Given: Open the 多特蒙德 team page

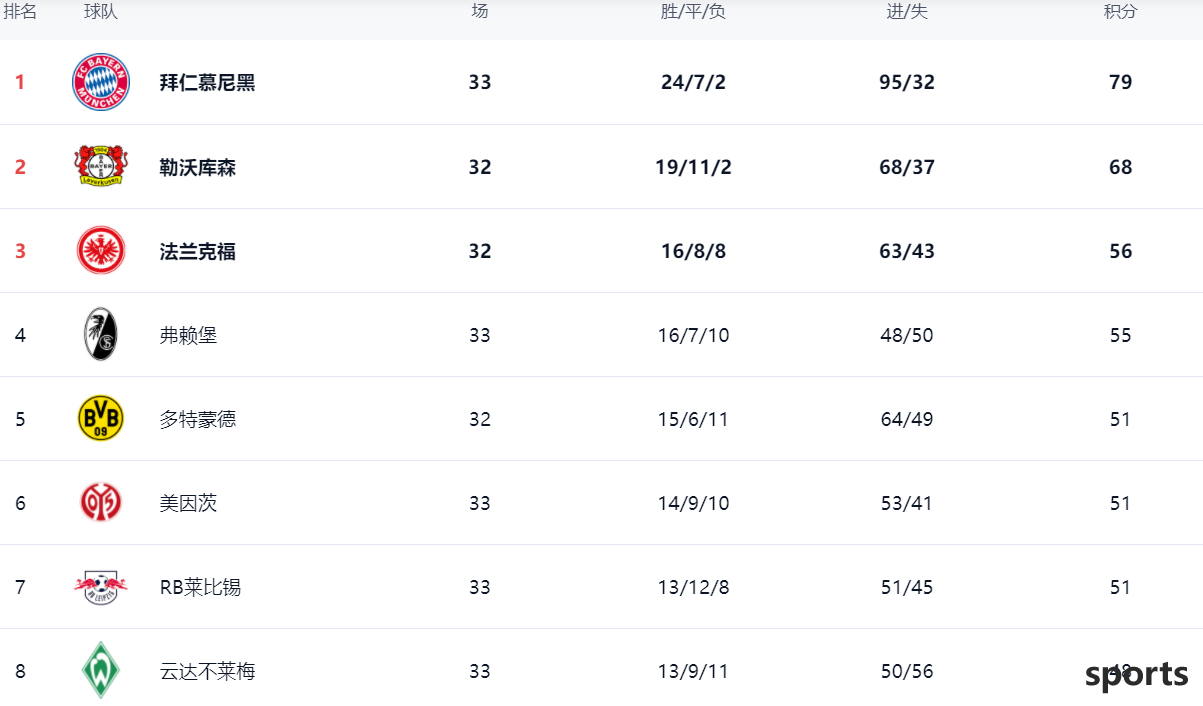Looking at the screenshot, I should click(x=198, y=418).
